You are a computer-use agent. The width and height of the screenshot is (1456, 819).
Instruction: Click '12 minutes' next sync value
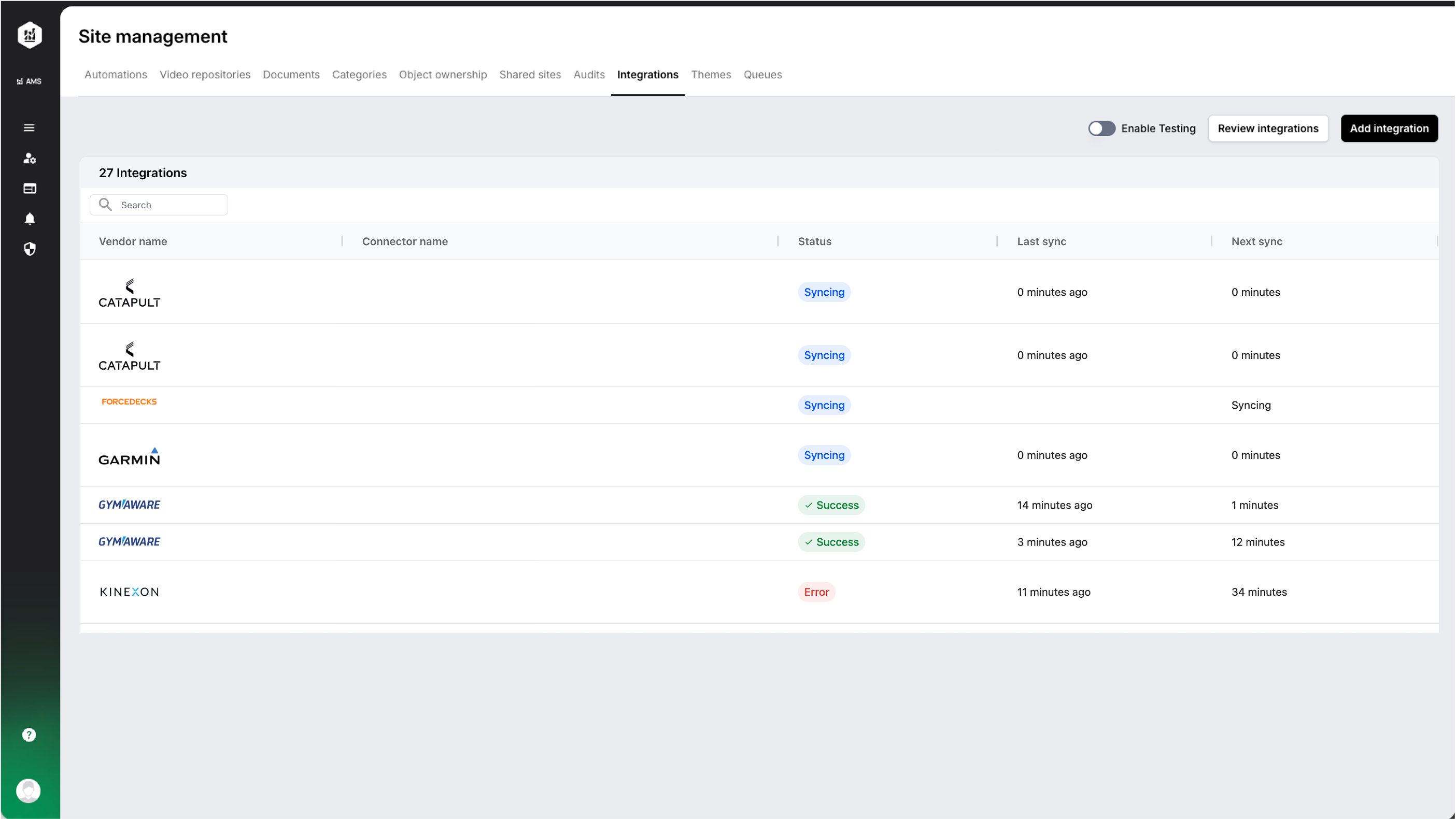(x=1257, y=542)
